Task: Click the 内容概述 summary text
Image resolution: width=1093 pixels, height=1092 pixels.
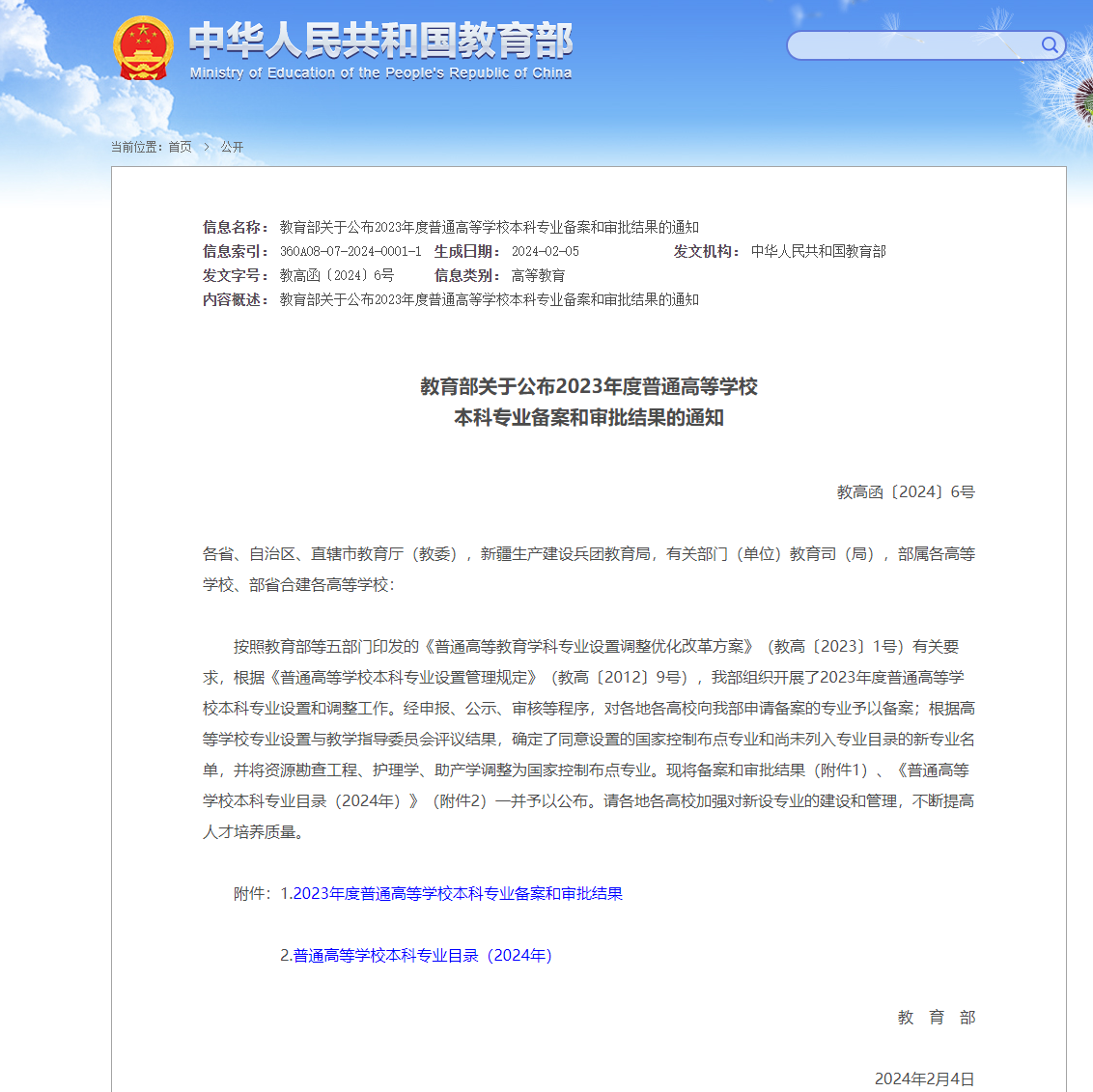Action: (x=489, y=300)
